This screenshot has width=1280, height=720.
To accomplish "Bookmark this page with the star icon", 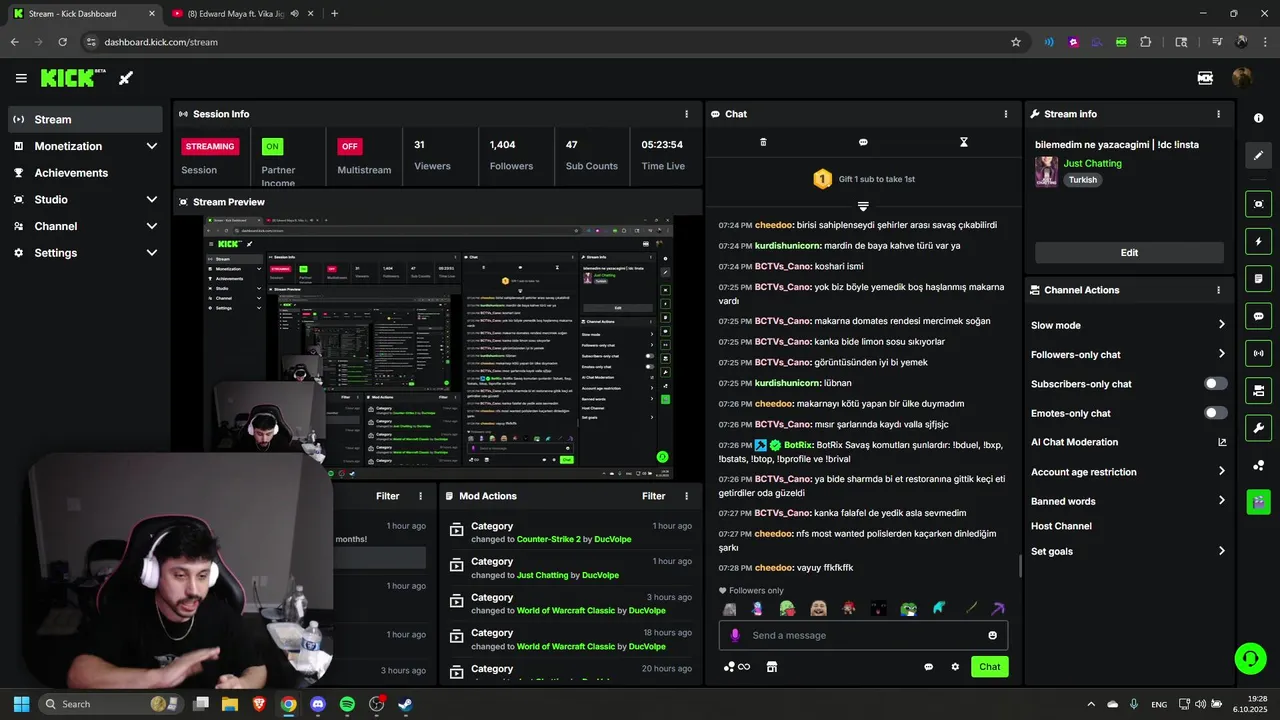I will (1016, 42).
